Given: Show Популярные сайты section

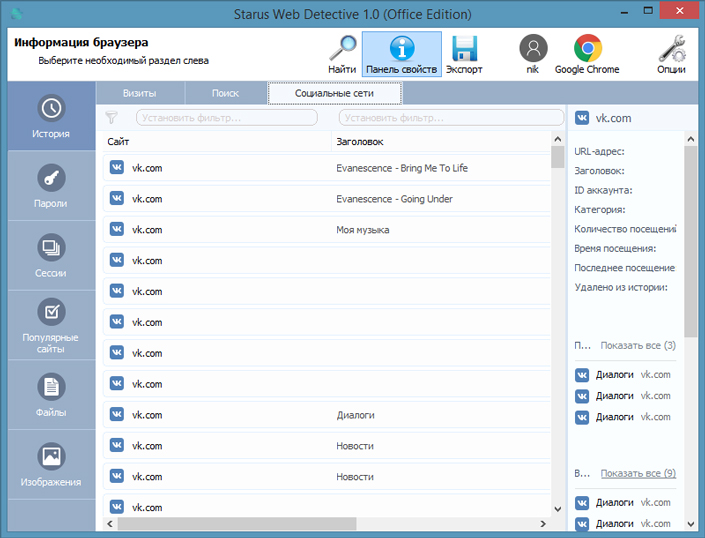Looking at the screenshot, I should 51,325.
